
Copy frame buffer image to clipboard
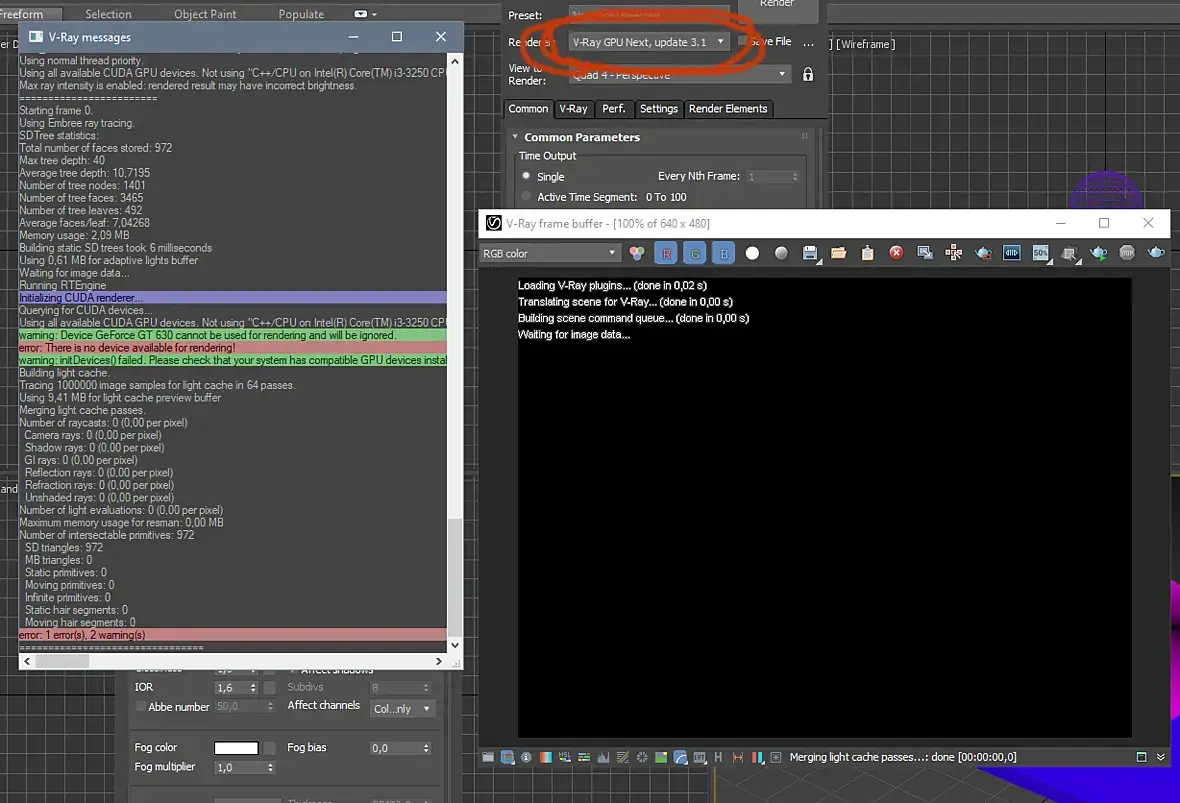868,254
